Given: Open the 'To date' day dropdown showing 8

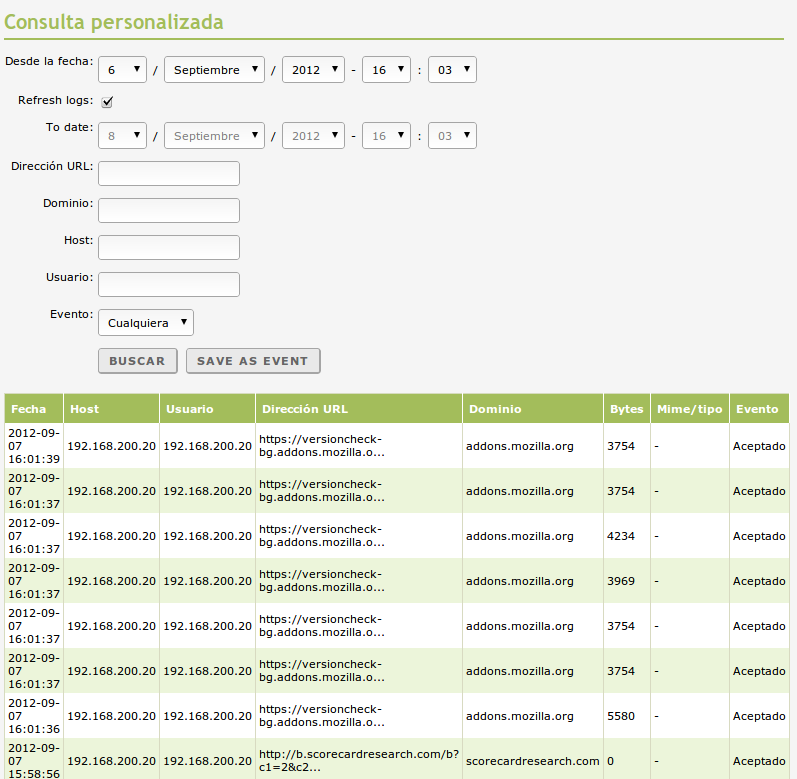Looking at the screenshot, I should [x=122, y=136].
